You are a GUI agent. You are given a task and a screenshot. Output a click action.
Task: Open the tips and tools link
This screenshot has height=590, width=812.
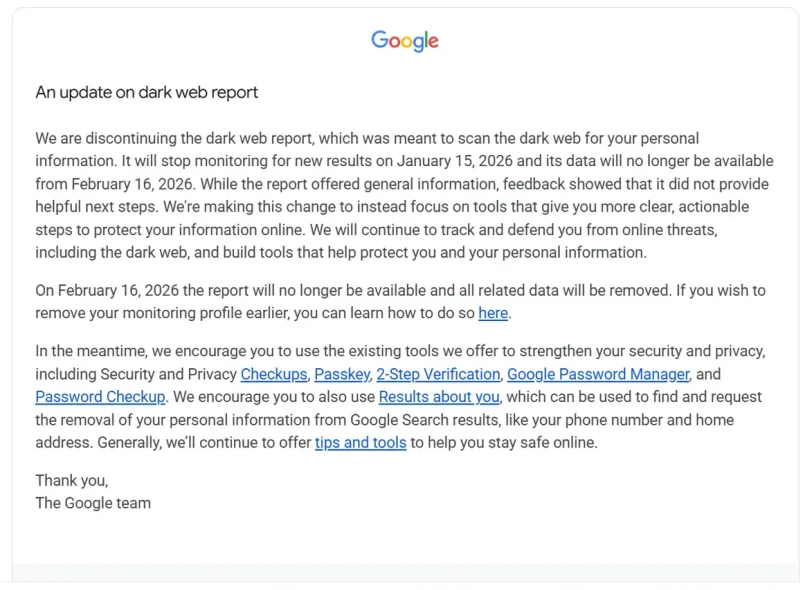point(360,442)
